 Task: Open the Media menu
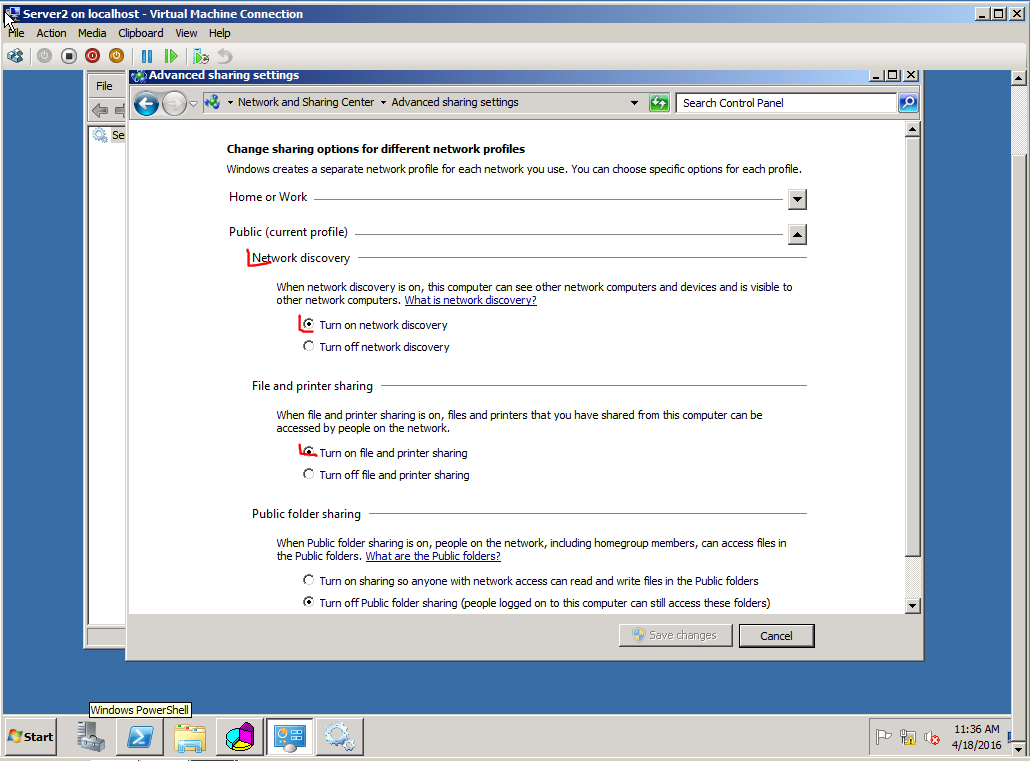[x=92, y=33]
